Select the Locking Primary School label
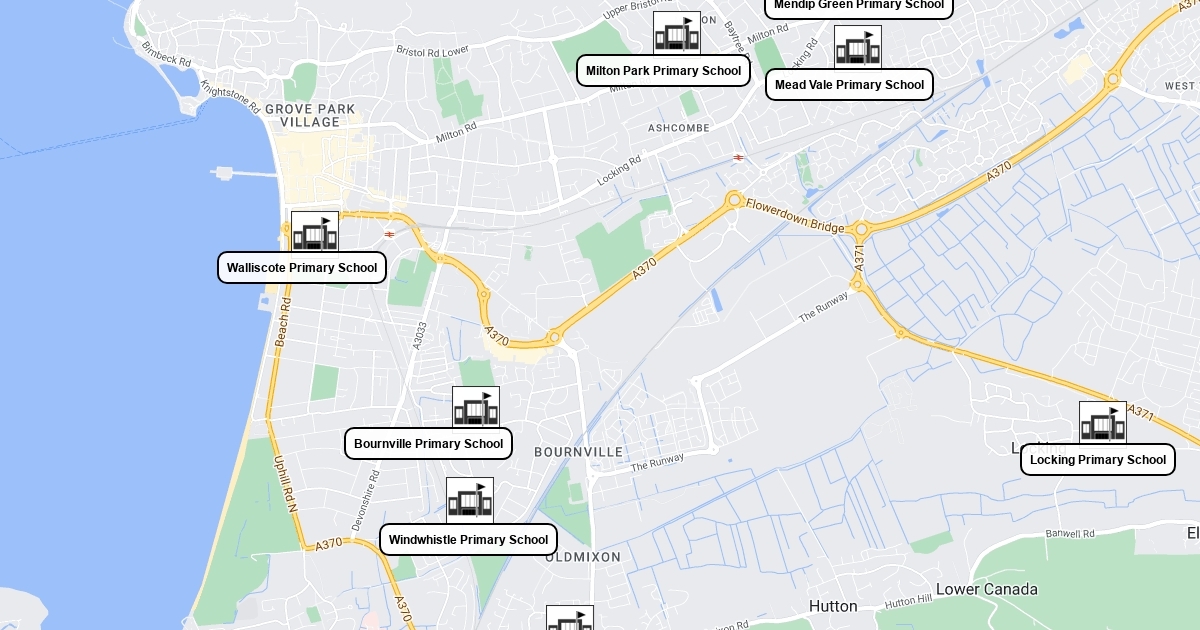1200x630 pixels. pos(1098,460)
